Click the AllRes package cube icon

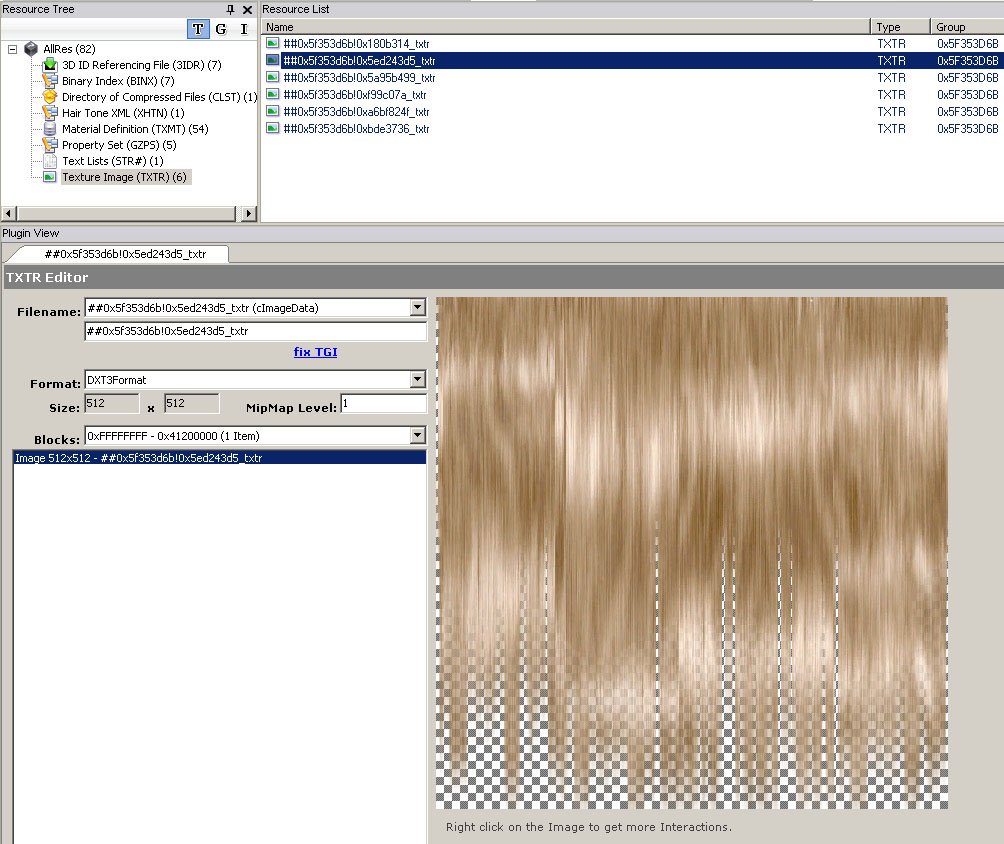click(x=32, y=49)
